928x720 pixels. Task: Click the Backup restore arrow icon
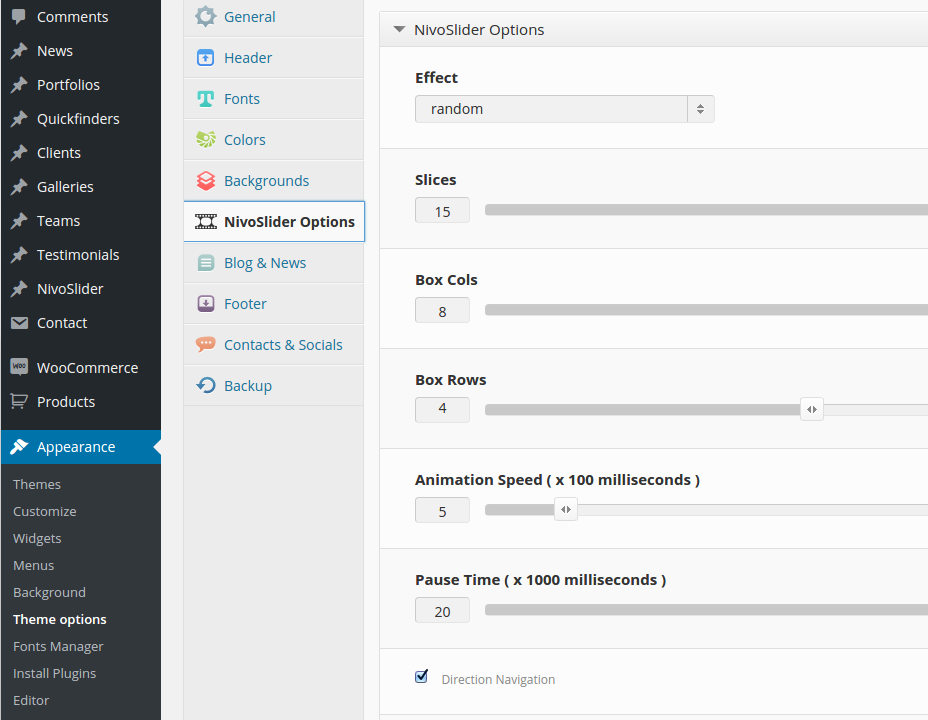[206, 386]
